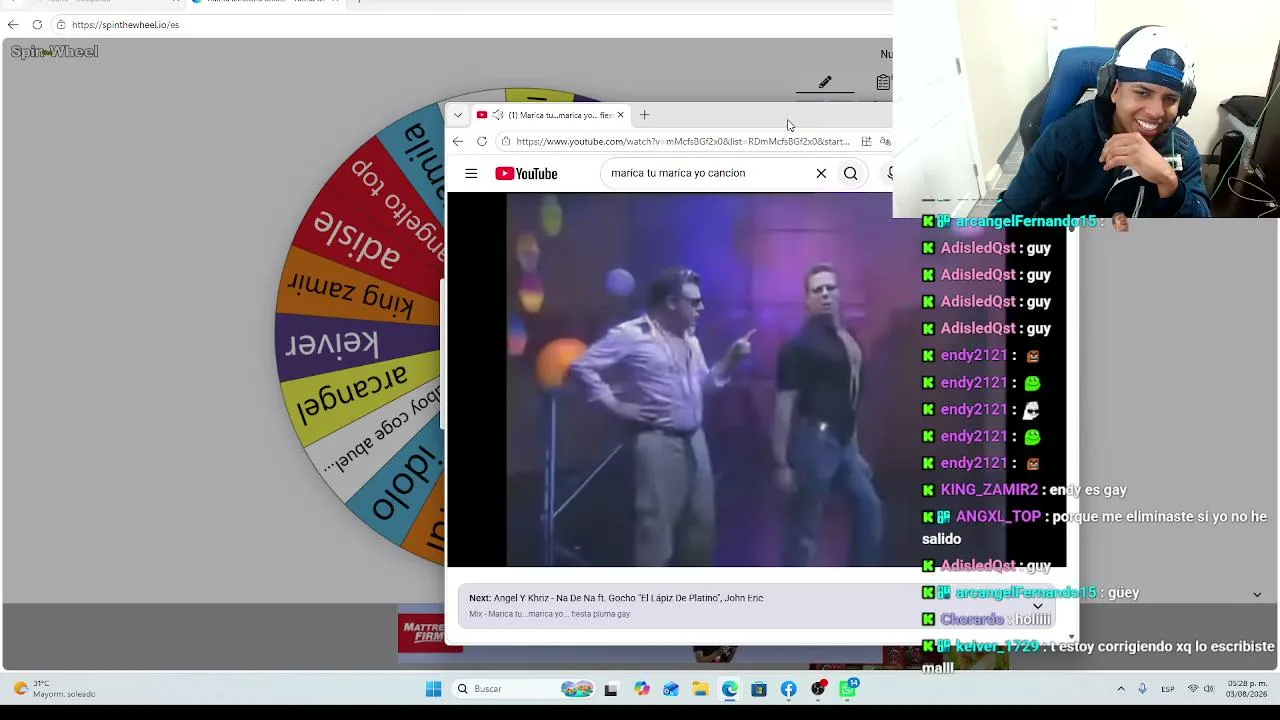Viewport: 1280px width, 720px height.
Task: Open the Wi-Fi network settings in tray
Action: tap(1192, 689)
